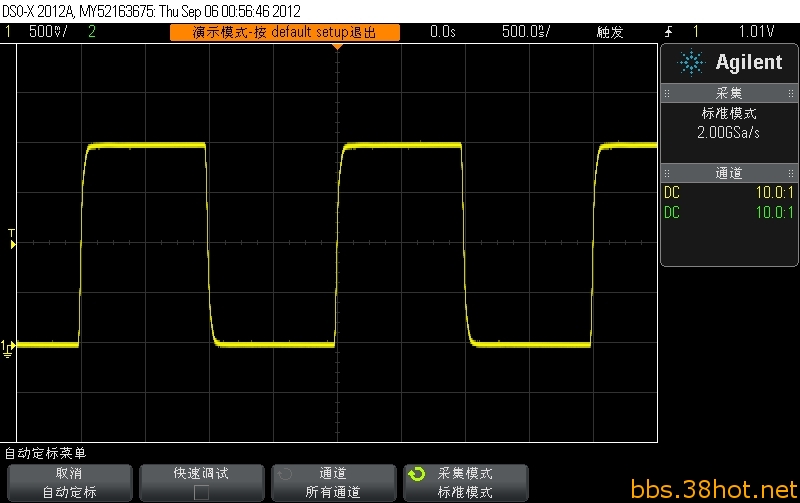Select the 采集模式 标准模式 softkey
800x503 pixels.
pyautogui.click(x=466, y=483)
